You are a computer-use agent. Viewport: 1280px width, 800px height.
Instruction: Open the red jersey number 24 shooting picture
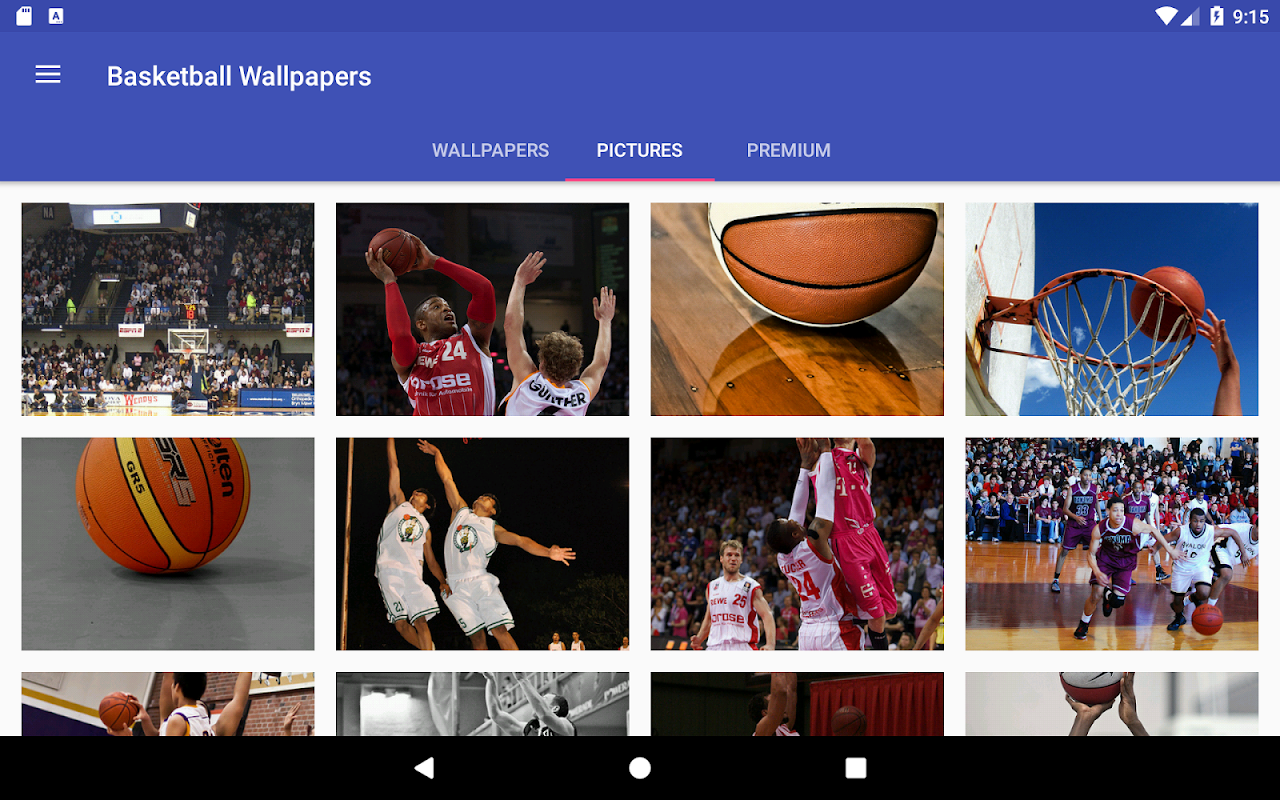483,309
